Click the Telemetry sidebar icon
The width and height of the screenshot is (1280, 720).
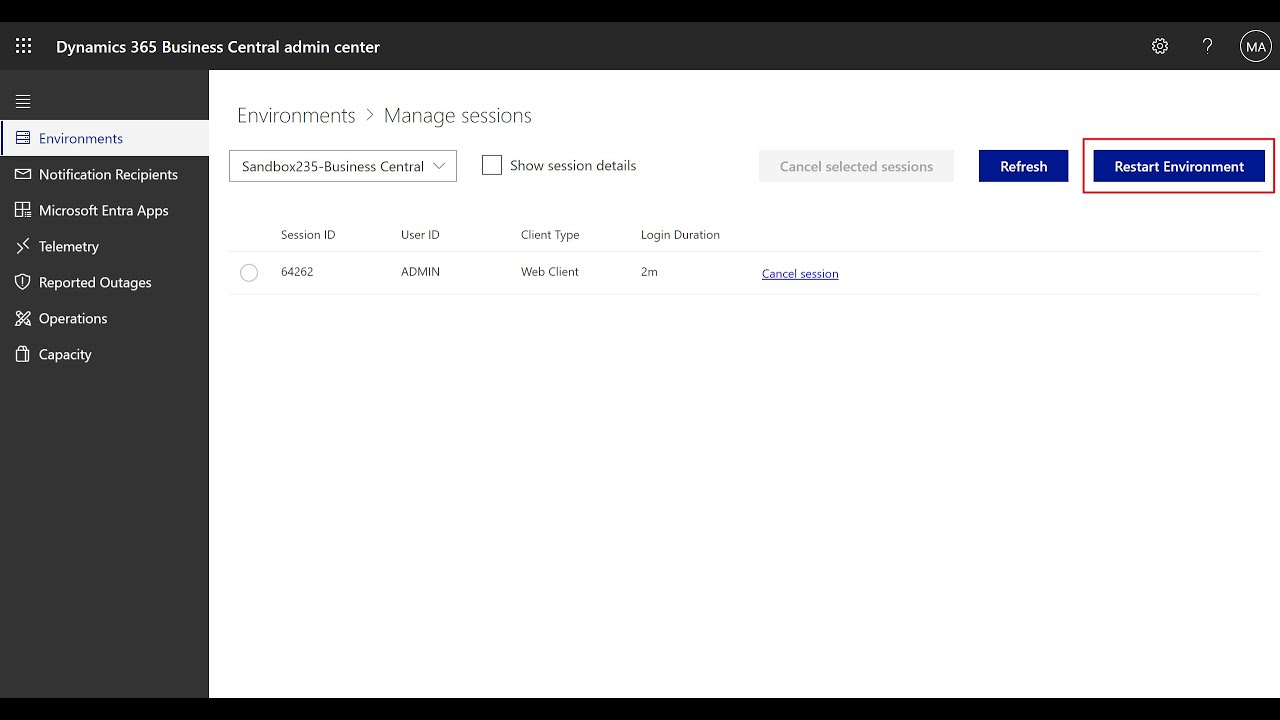pyautogui.click(x=23, y=246)
